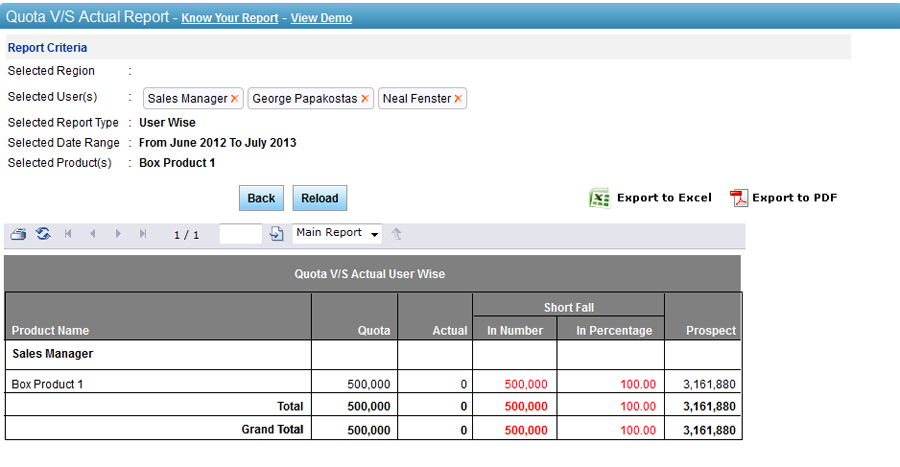The image size is (900, 467).
Task: Click the drill-up arrow icon
Action: pyautogui.click(x=397, y=234)
